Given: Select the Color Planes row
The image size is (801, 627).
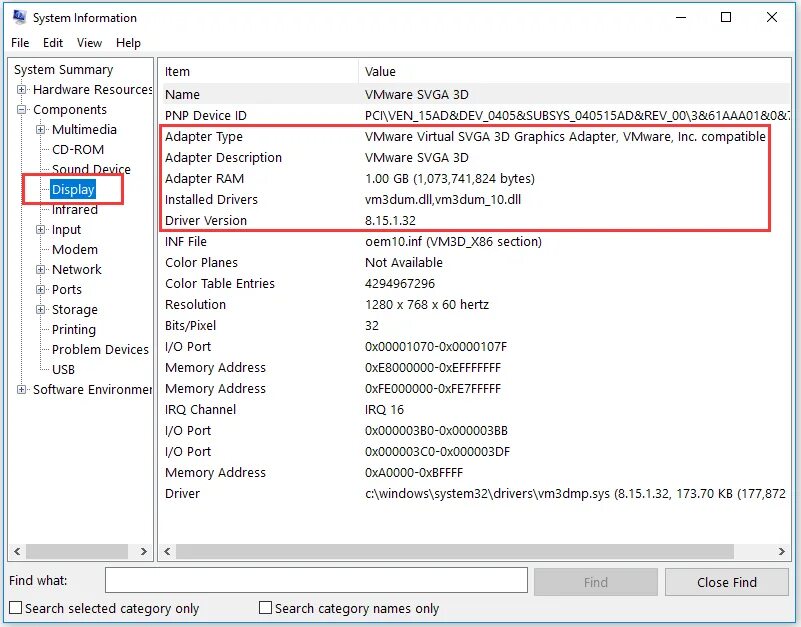Looking at the screenshot, I should point(475,262).
